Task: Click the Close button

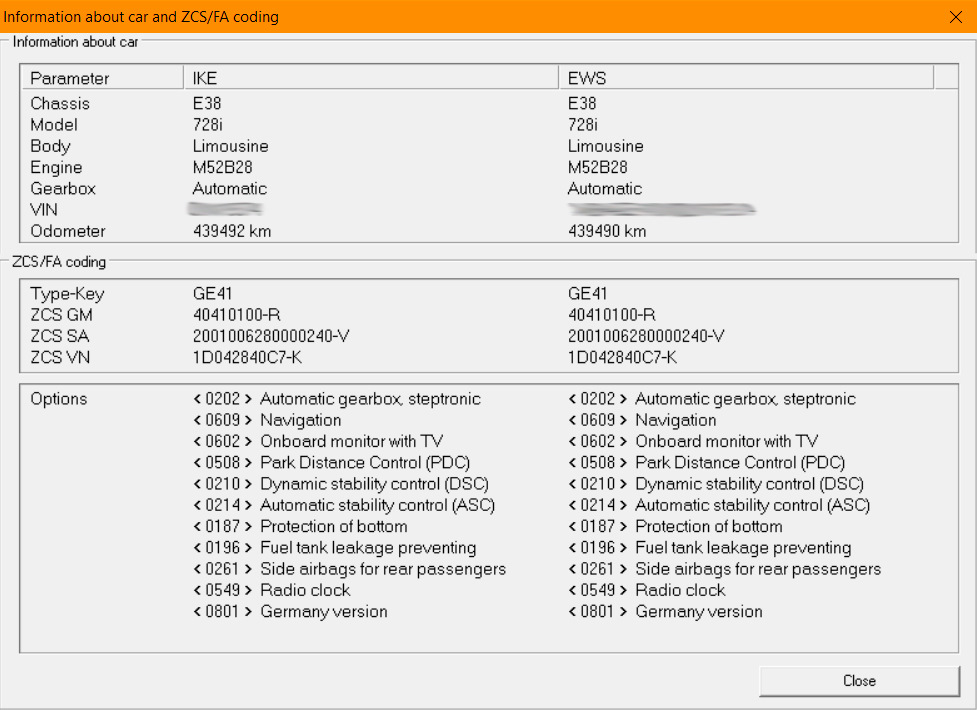Action: pos(859,681)
